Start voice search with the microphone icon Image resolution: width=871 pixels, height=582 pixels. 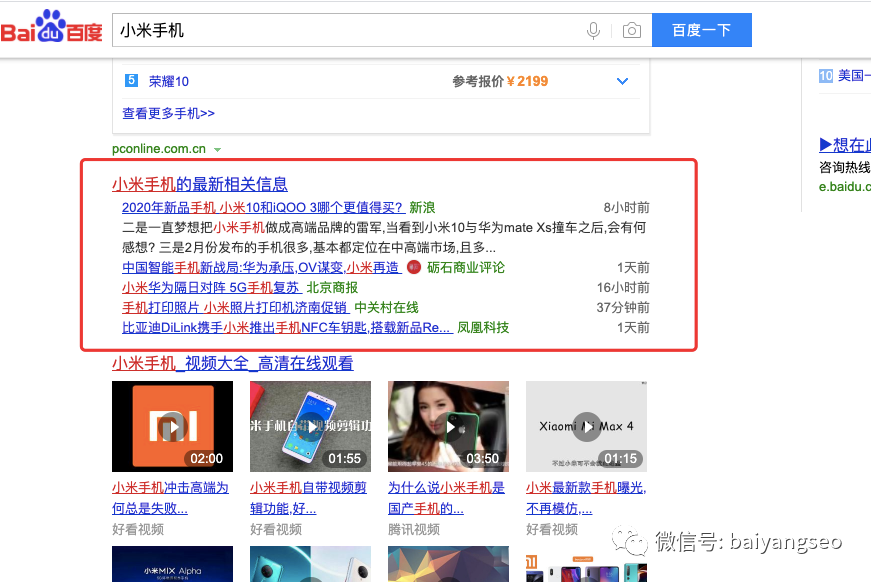(x=593, y=31)
